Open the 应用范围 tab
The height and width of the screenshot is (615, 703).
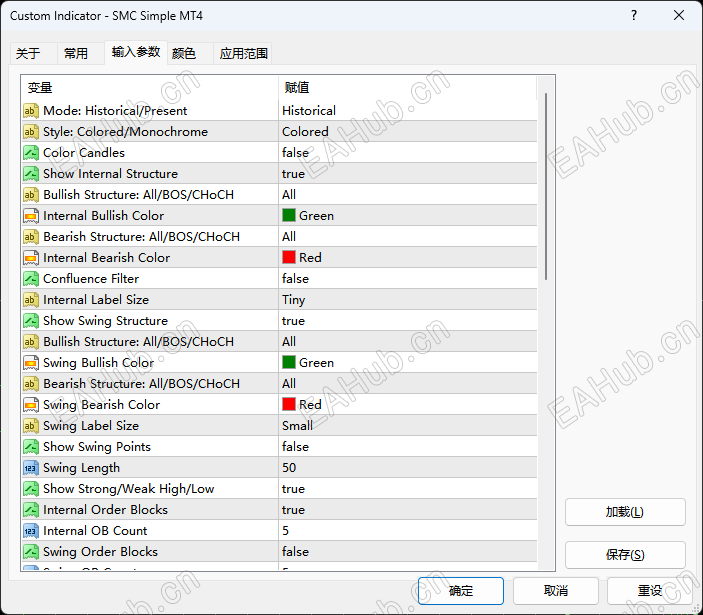pos(243,54)
